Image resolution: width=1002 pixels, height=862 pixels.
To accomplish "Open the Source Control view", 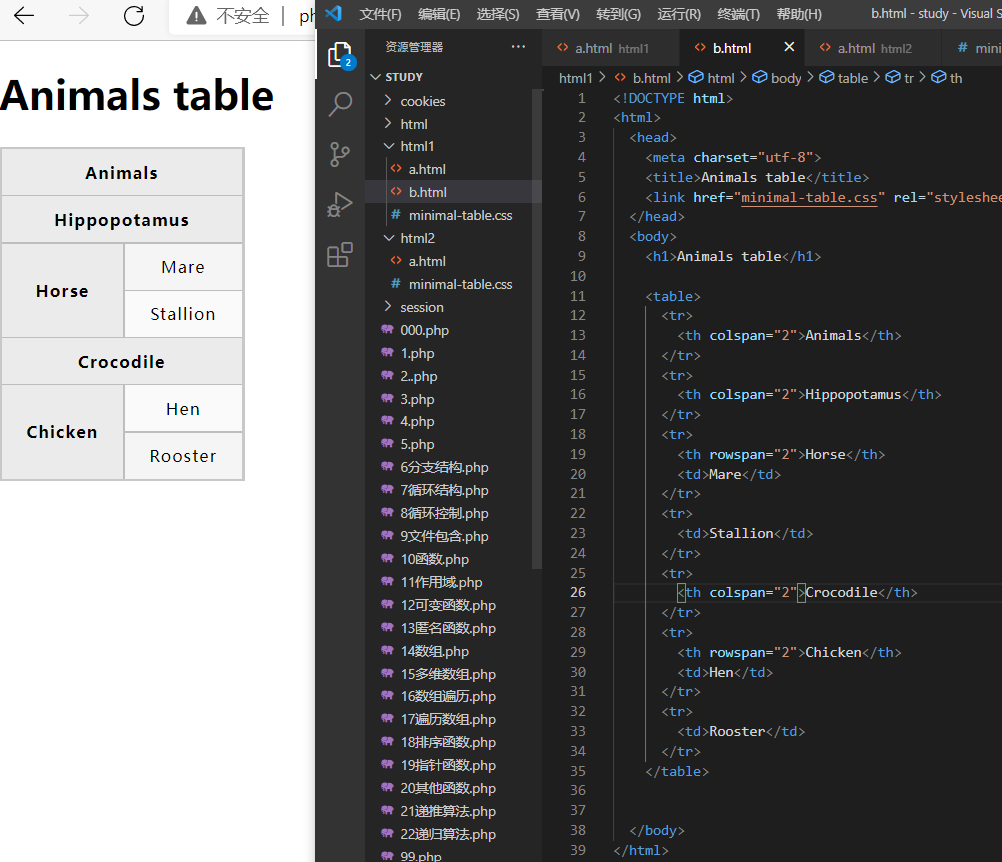I will 340,154.
